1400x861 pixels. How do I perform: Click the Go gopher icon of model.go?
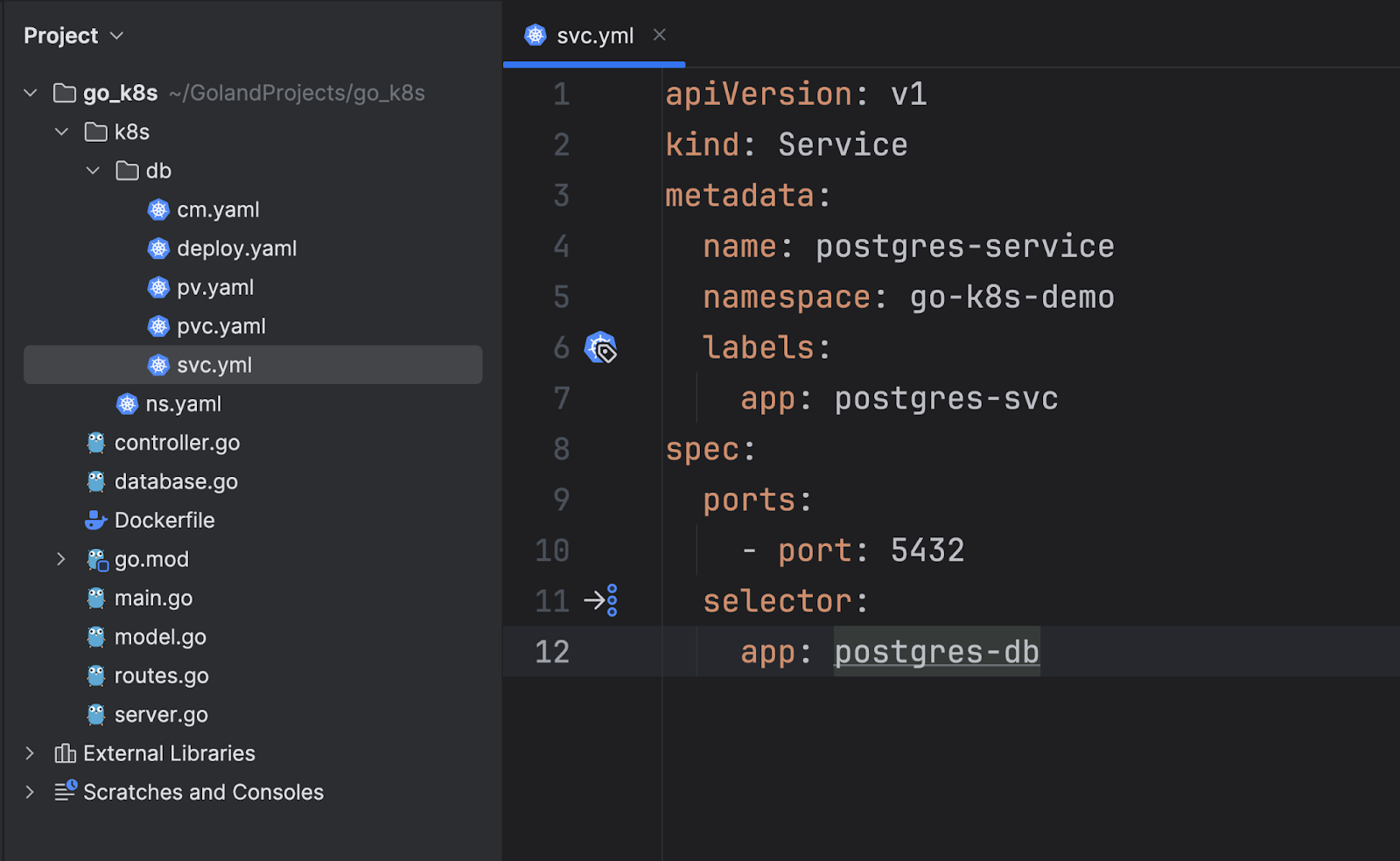[x=96, y=637]
